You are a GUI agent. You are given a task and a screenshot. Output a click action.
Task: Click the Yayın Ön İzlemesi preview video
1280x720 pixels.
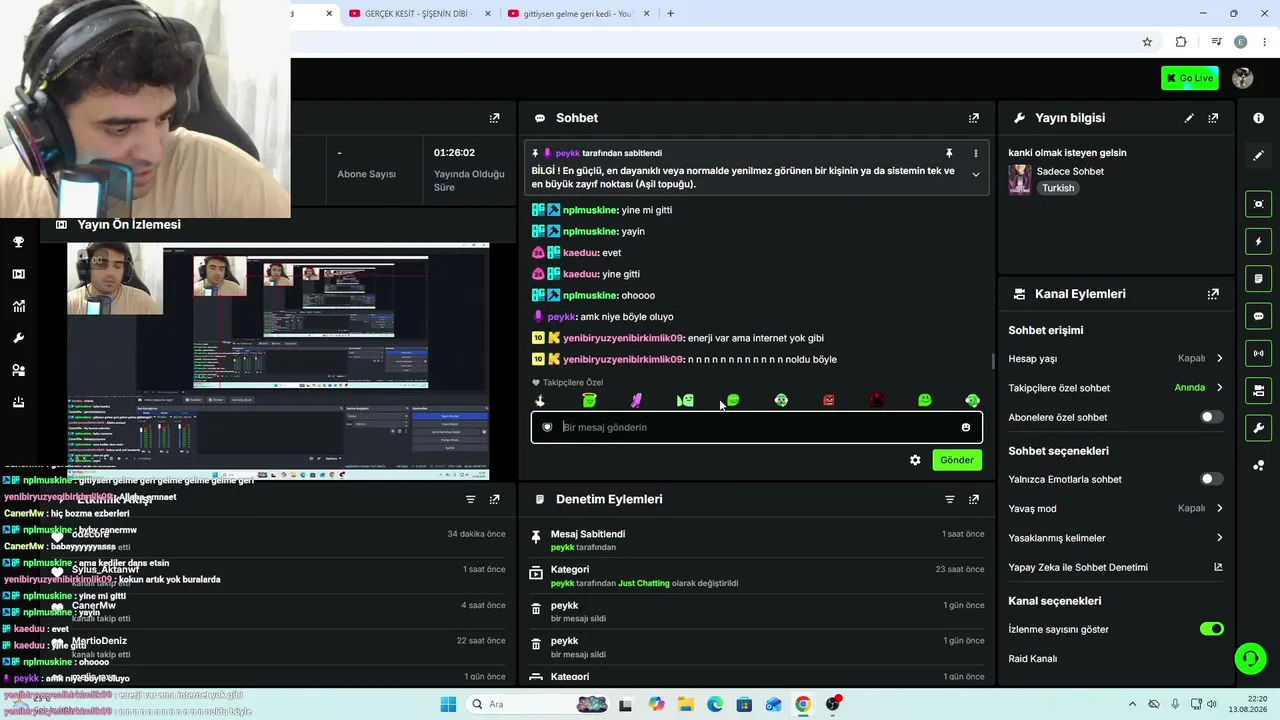[278, 360]
